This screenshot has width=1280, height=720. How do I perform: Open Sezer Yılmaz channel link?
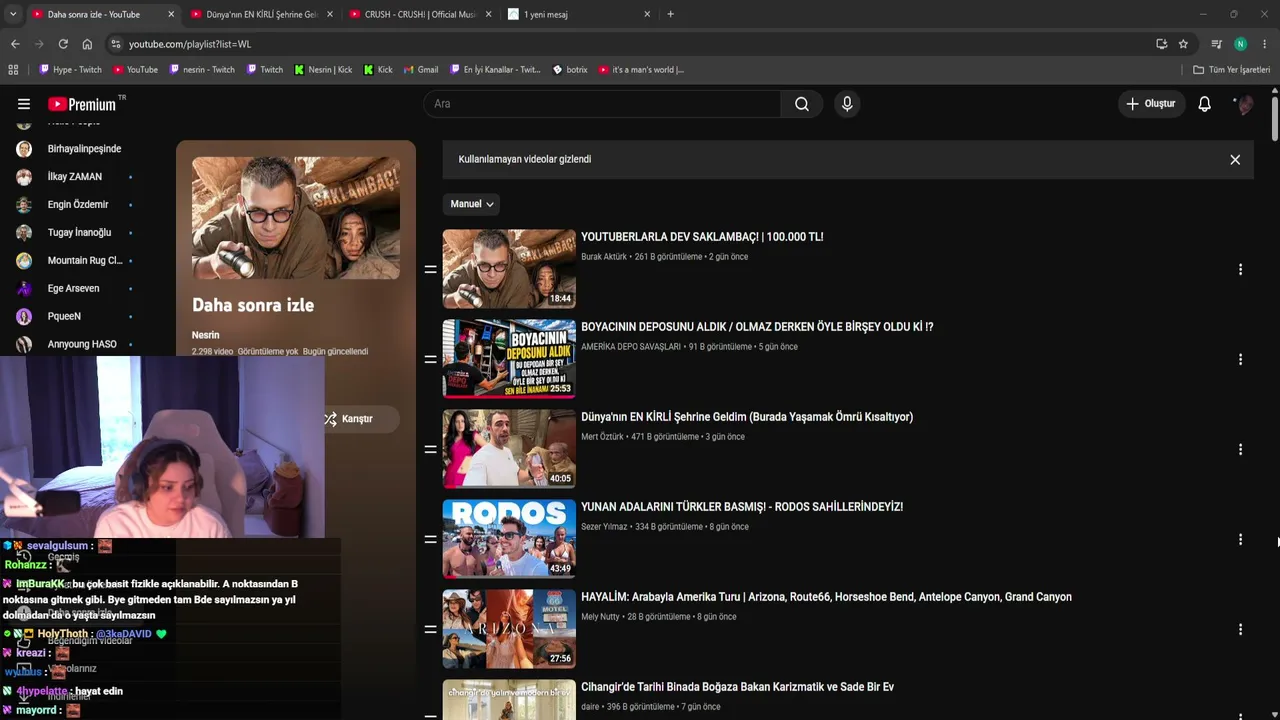click(604, 527)
